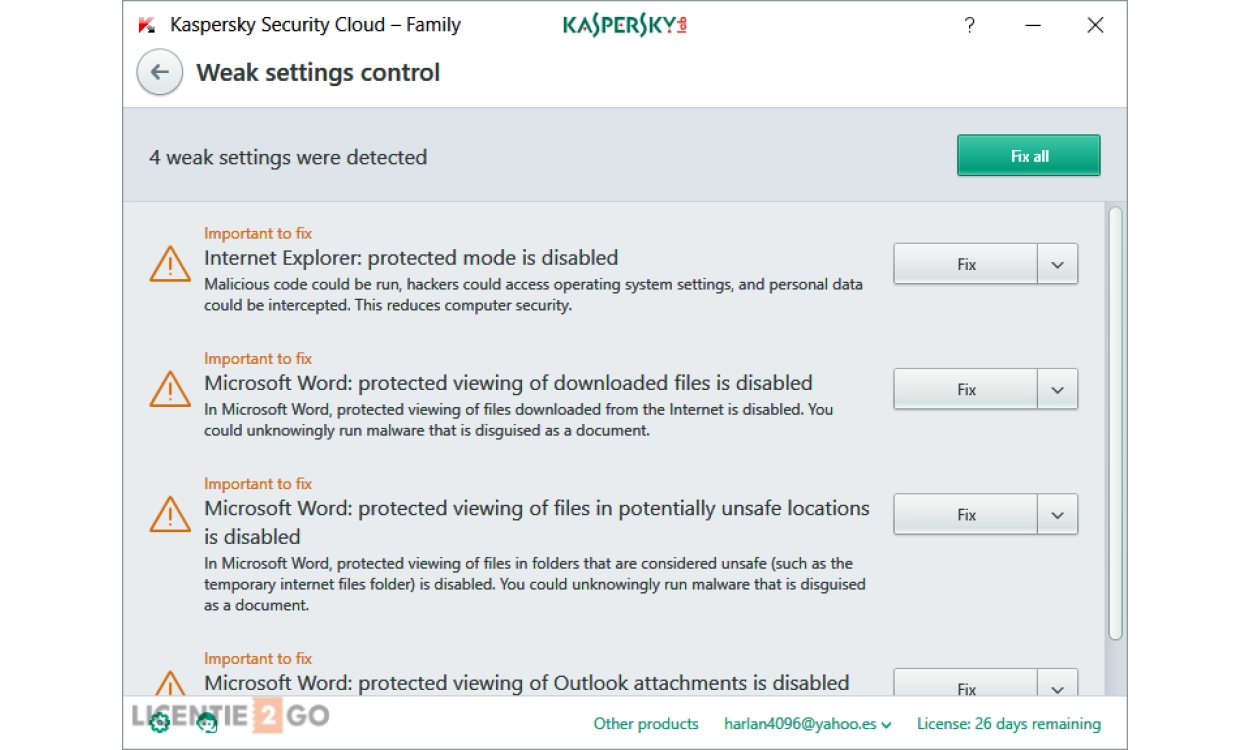Click the back arrow button
This screenshot has height=750, width=1250.
pos(160,73)
